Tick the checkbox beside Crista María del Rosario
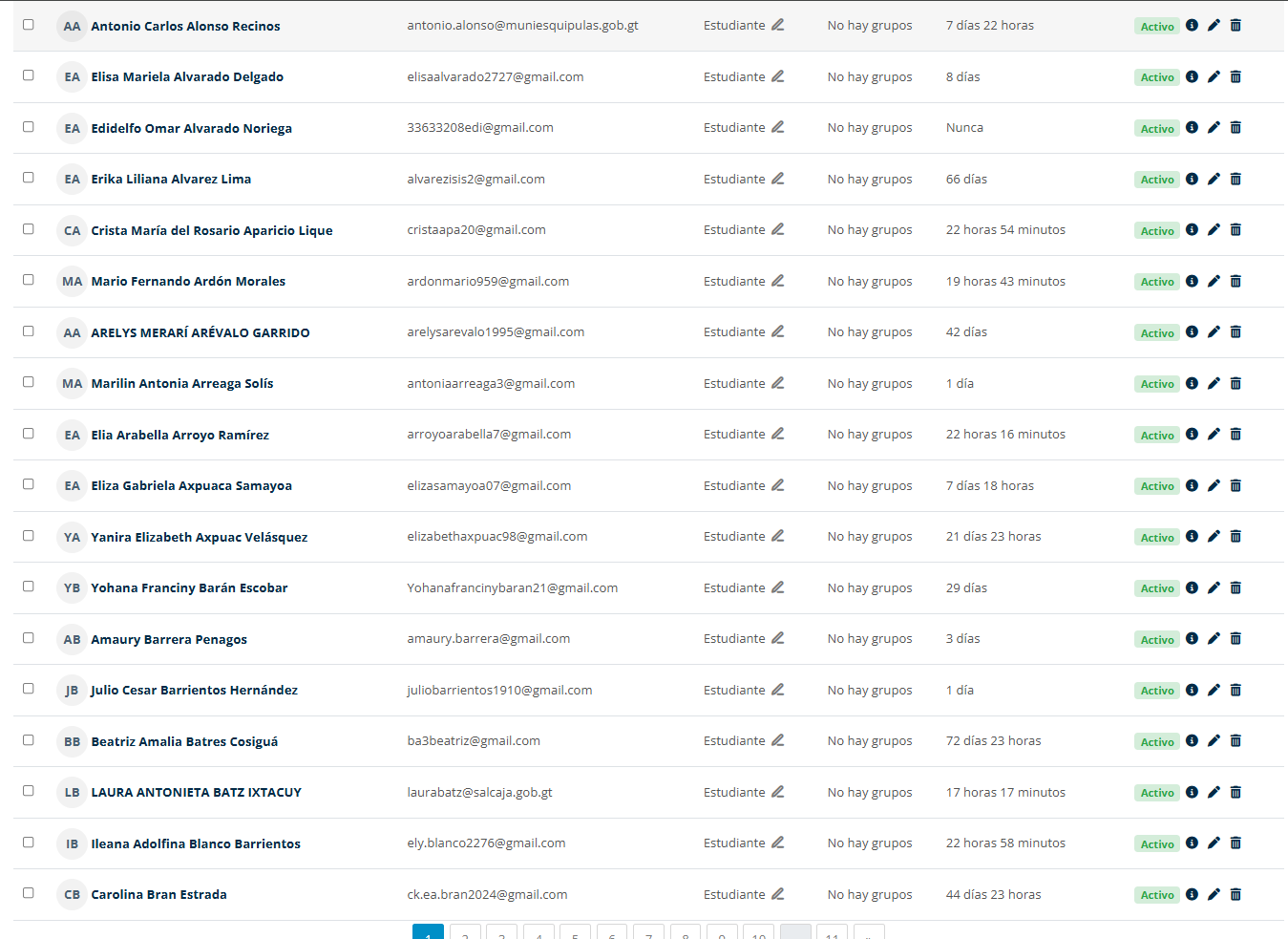The height and width of the screenshot is (939, 1288). (x=29, y=228)
